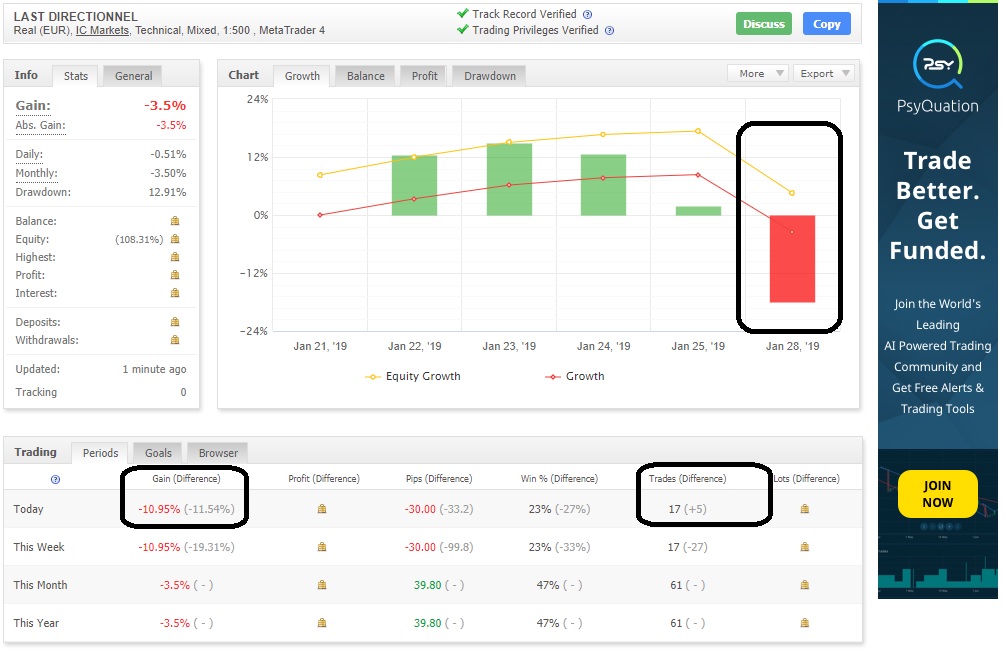
Task: Select the Goals tab in Trading section
Action: [158, 453]
